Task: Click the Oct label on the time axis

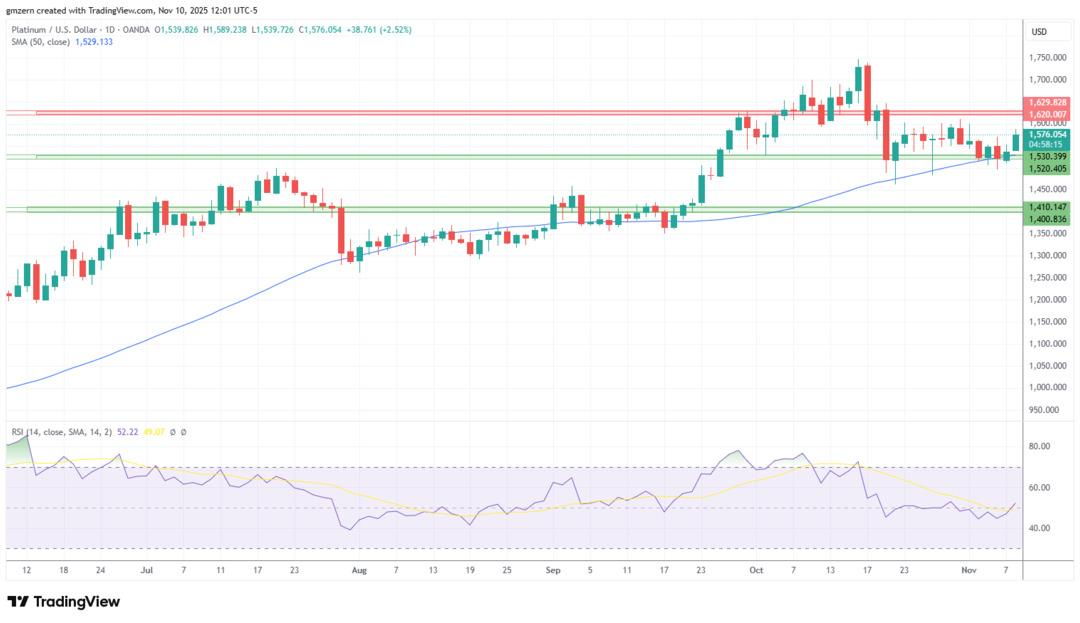Action: (x=756, y=569)
